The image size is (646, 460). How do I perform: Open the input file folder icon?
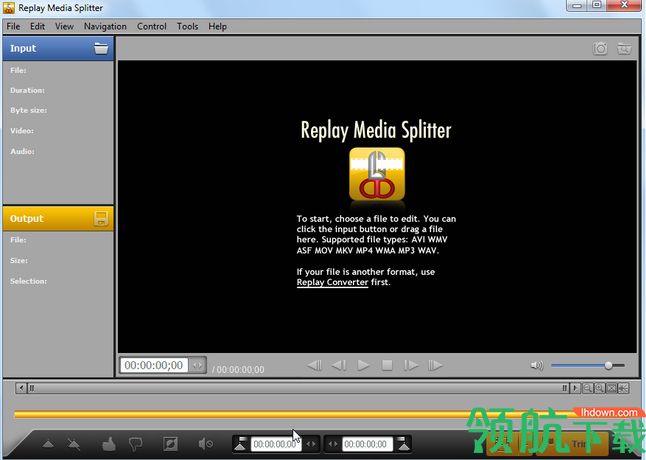pyautogui.click(x=101, y=48)
